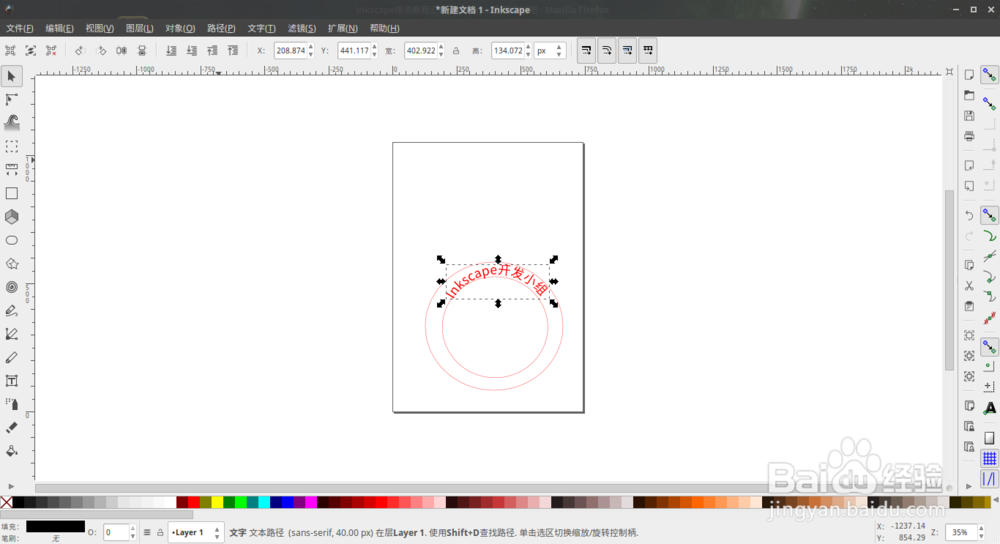Select the Ellipse tool

click(x=11, y=240)
